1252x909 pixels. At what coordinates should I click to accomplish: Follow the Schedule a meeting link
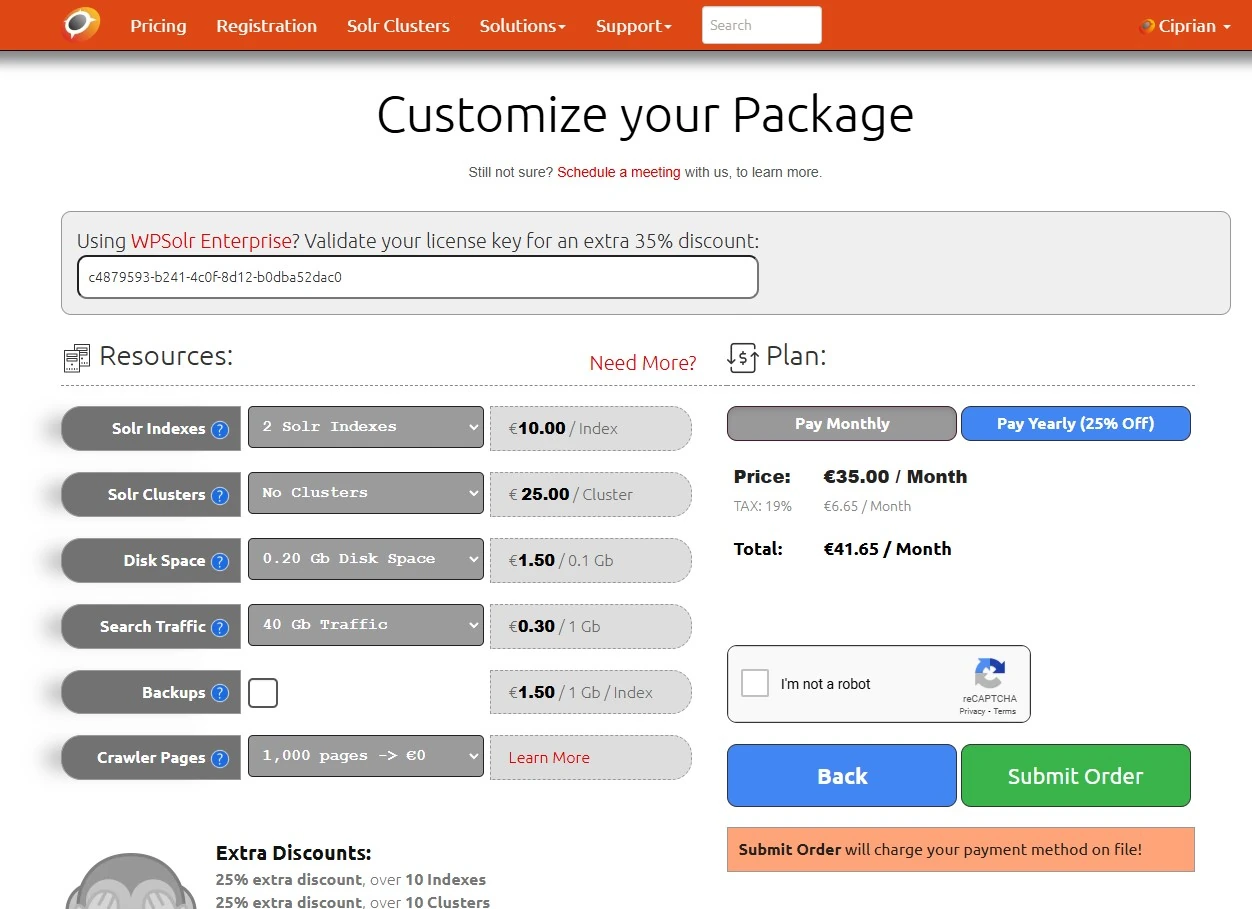[x=618, y=172]
